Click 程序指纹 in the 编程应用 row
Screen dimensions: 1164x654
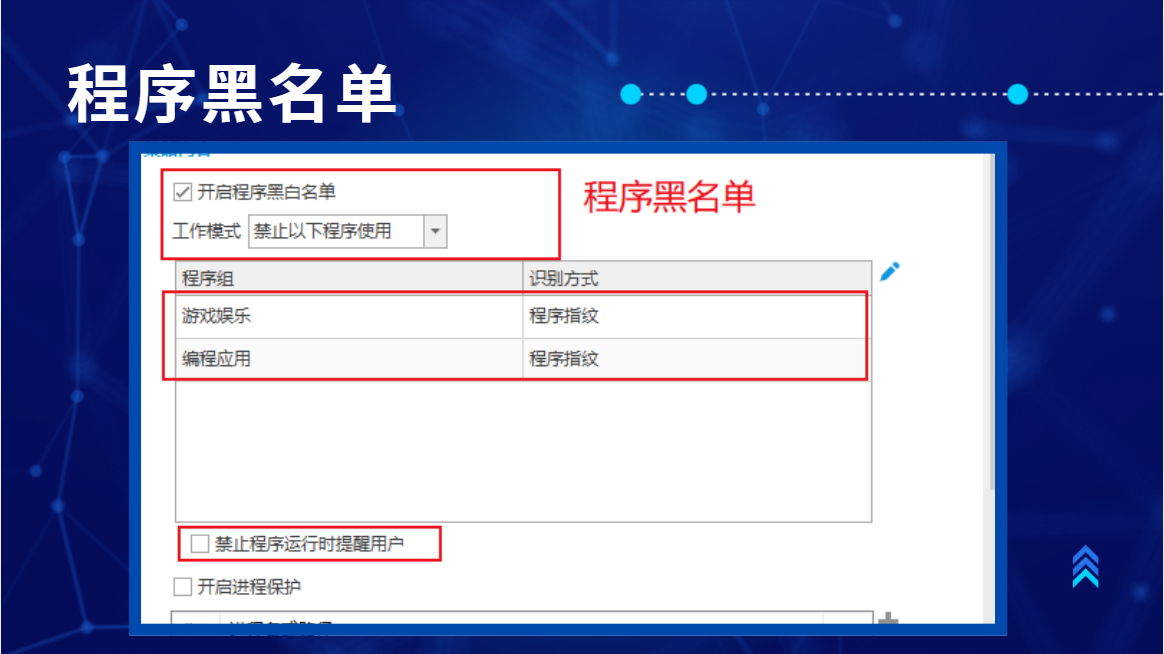pos(563,359)
